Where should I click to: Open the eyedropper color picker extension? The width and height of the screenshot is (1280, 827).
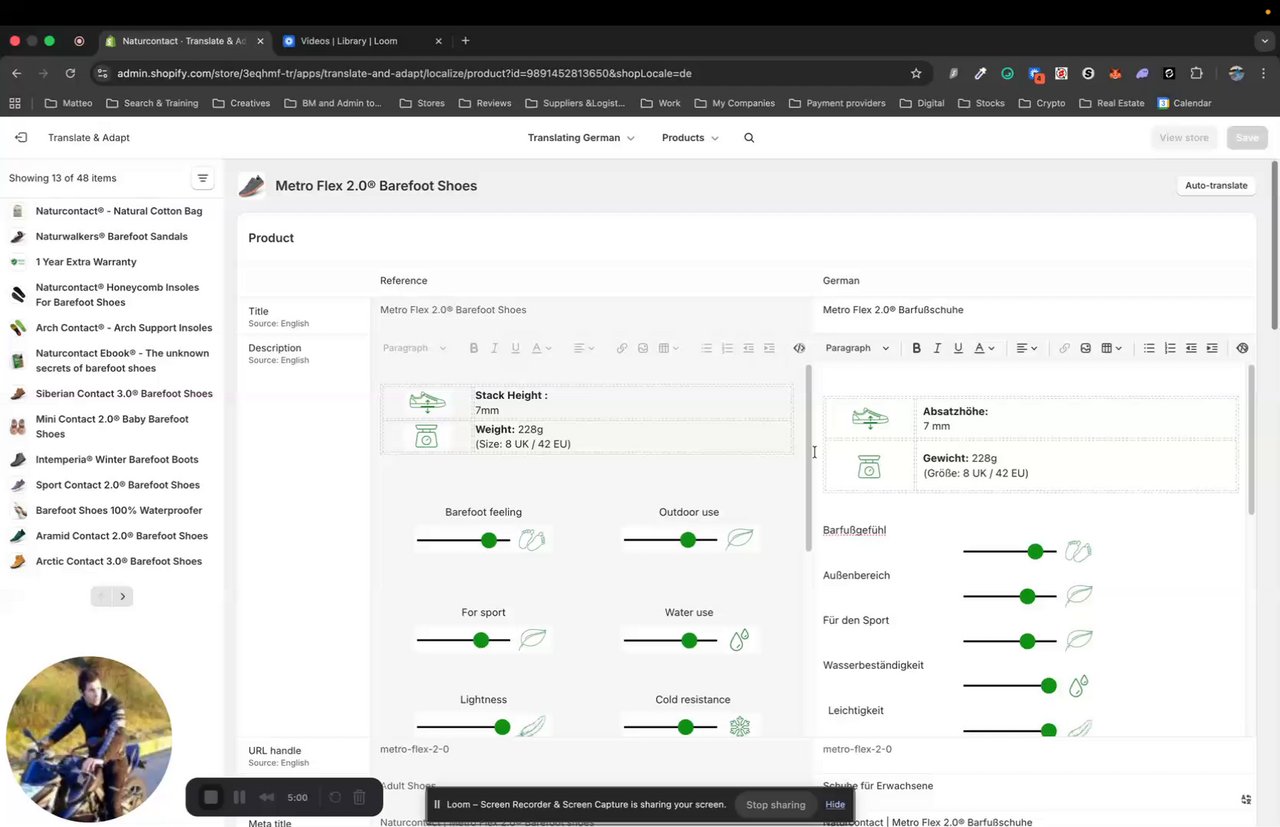[980, 73]
